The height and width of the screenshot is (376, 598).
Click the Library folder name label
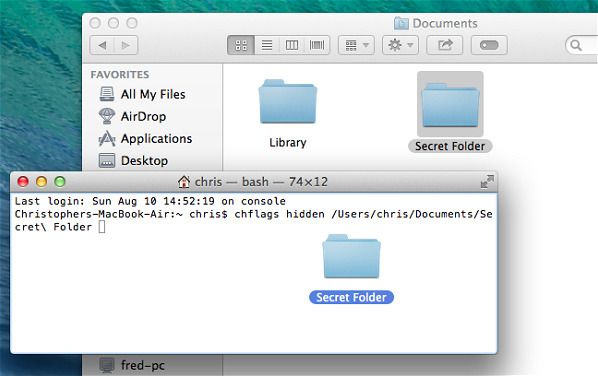pos(288,143)
